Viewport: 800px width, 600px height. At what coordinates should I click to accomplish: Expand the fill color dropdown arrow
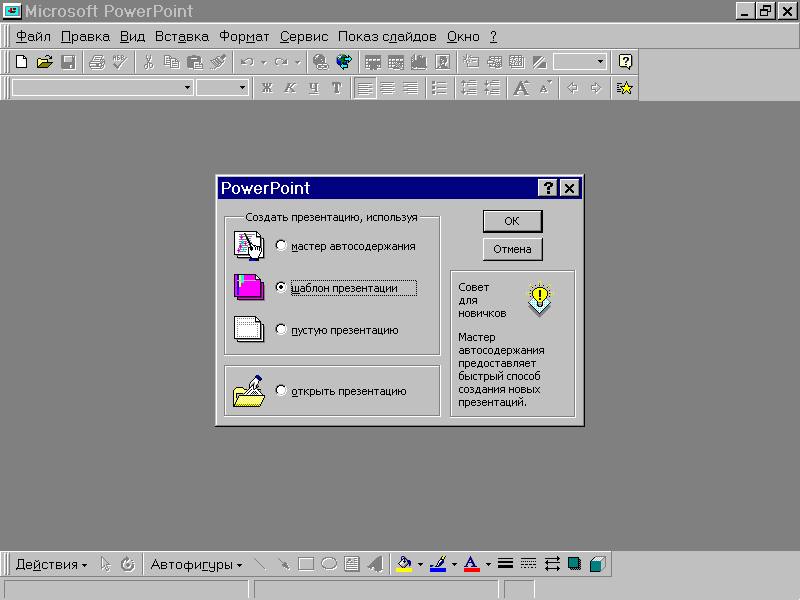[420, 564]
